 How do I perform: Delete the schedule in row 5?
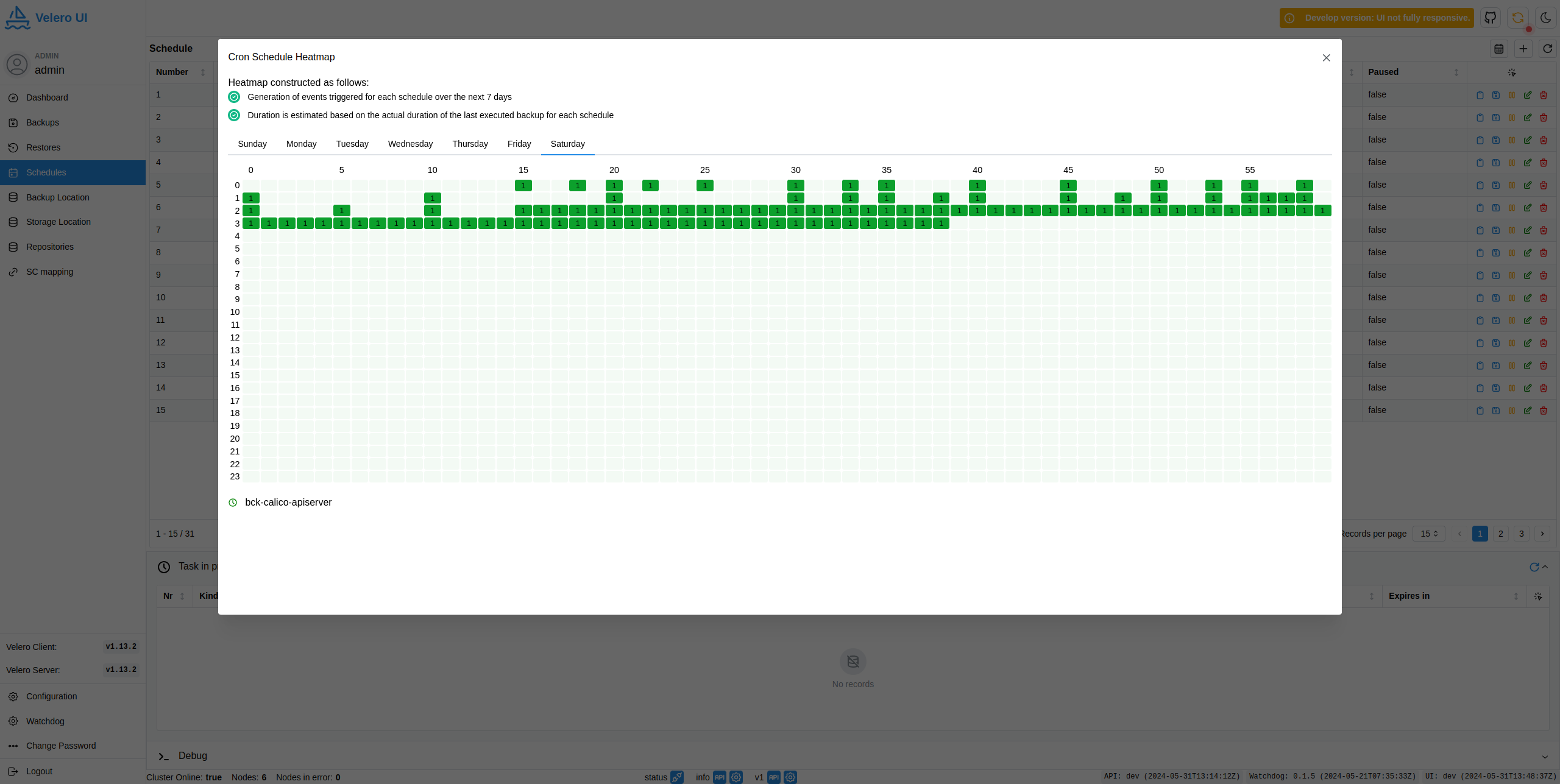[1544, 185]
